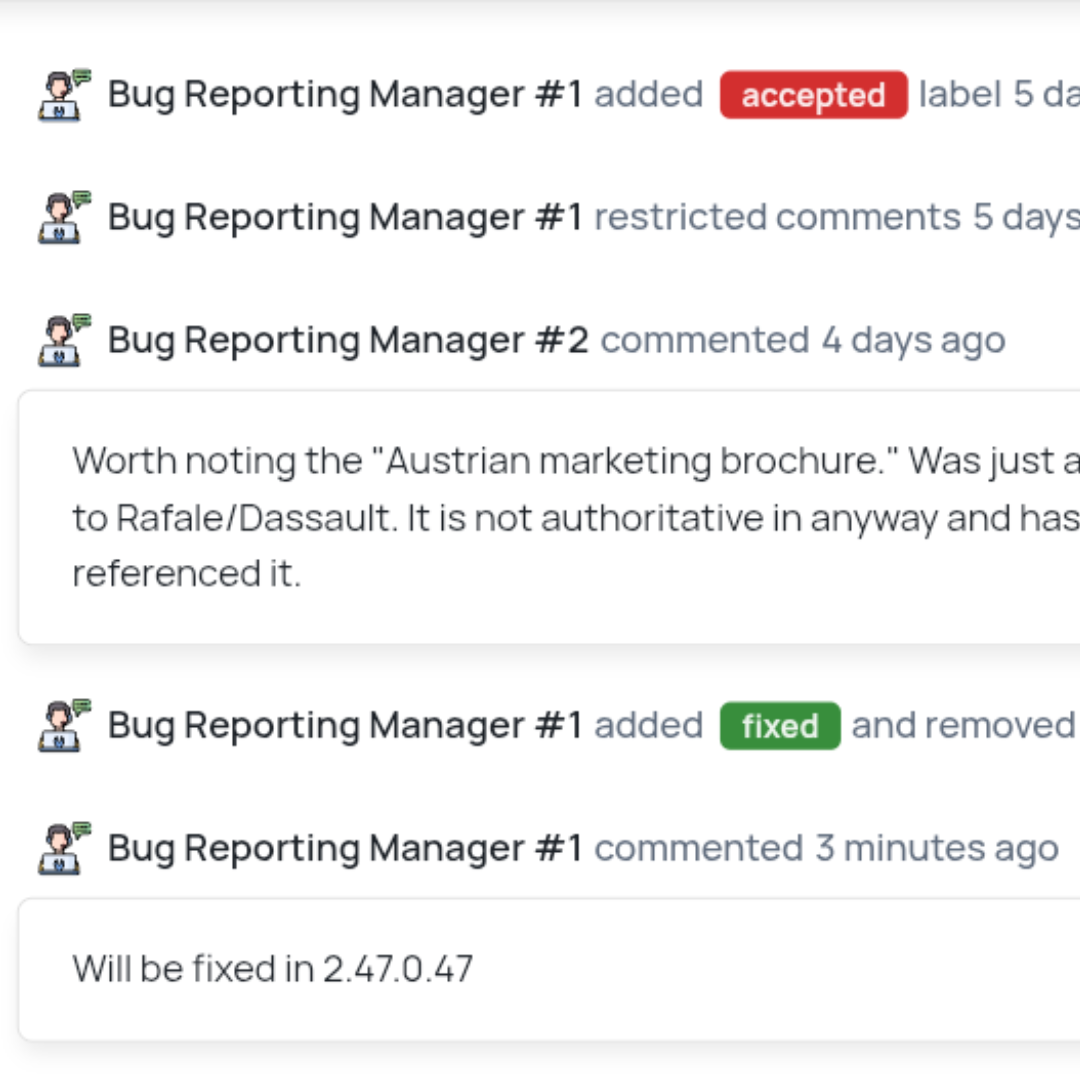Open Bug Reporting Manager #1 name on restricted comments event
The width and height of the screenshot is (1080, 1080).
pos(344,217)
